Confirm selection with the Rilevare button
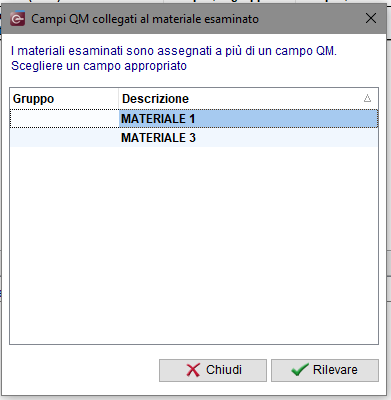The width and height of the screenshot is (391, 400). (x=325, y=370)
